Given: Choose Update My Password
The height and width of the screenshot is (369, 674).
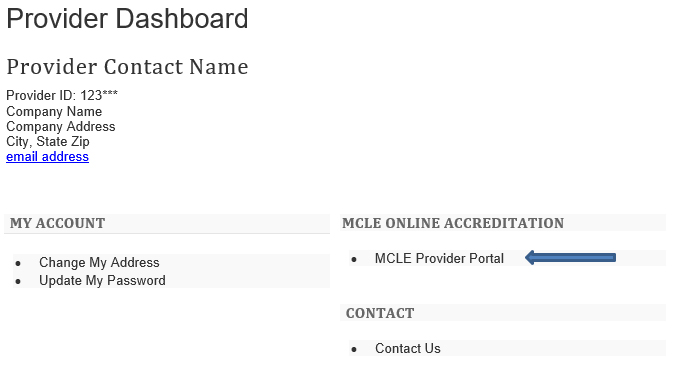Looking at the screenshot, I should [102, 280].
